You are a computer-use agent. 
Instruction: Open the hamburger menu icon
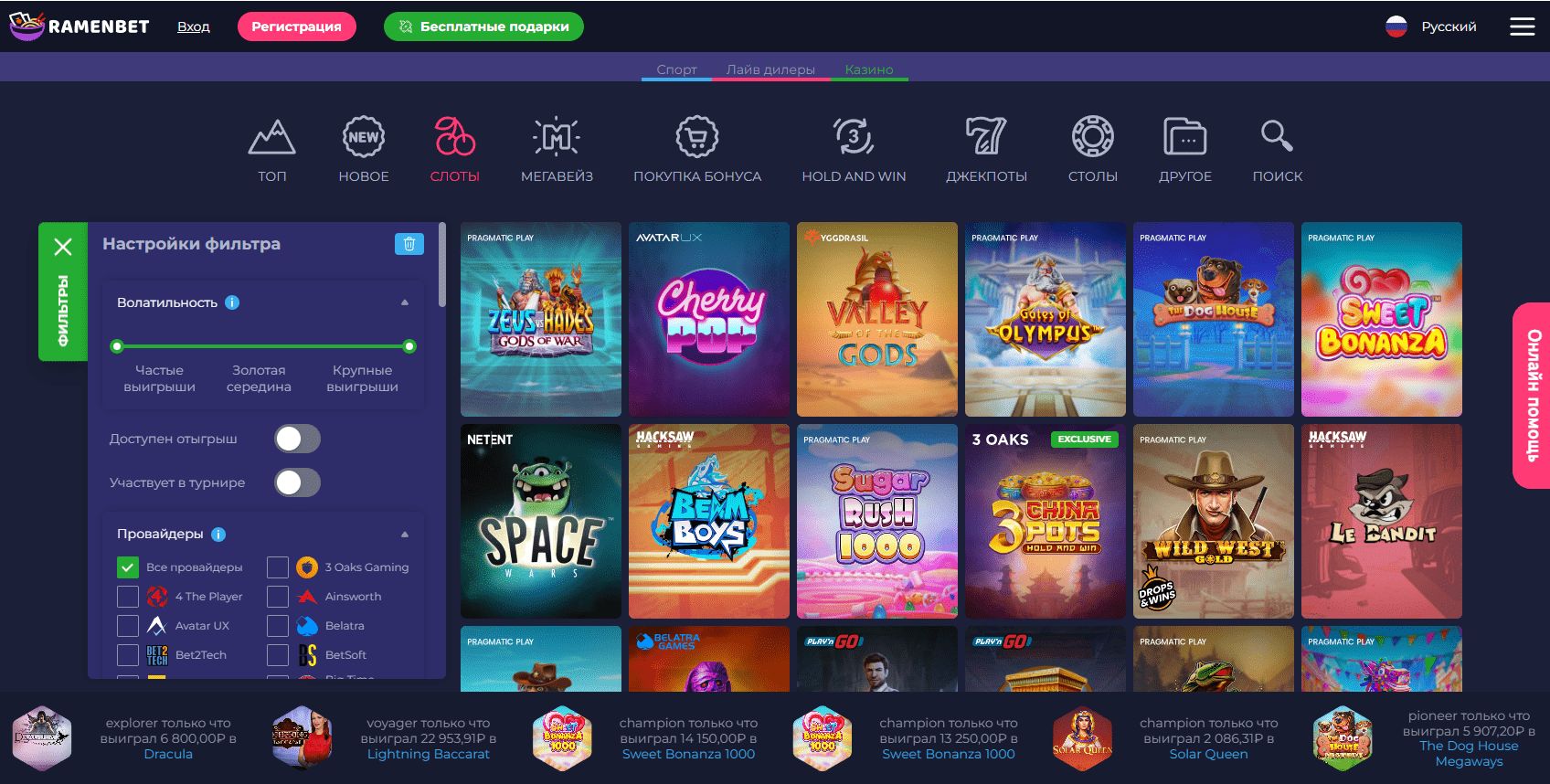point(1522,26)
